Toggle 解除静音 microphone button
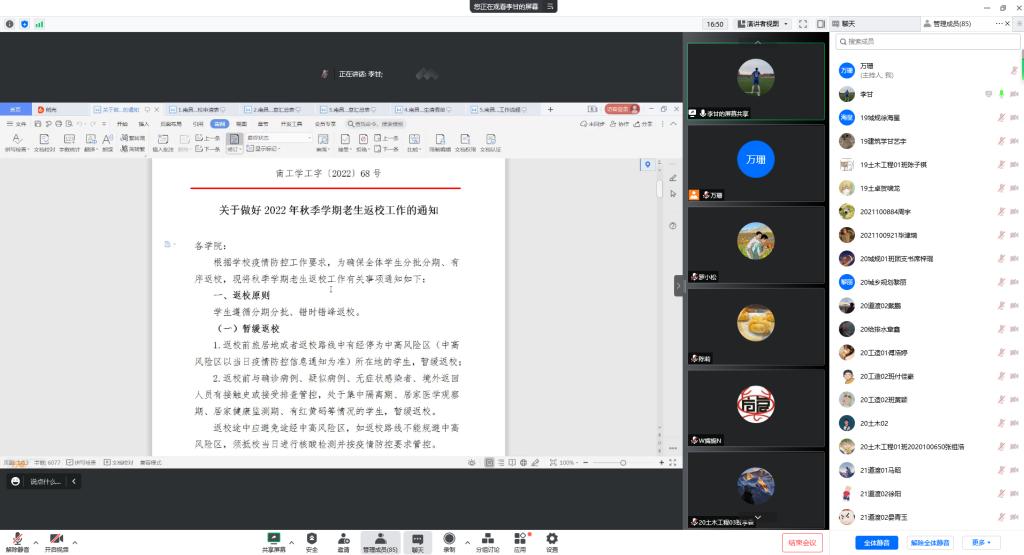Image resolution: width=1024 pixels, height=555 pixels. point(18,538)
